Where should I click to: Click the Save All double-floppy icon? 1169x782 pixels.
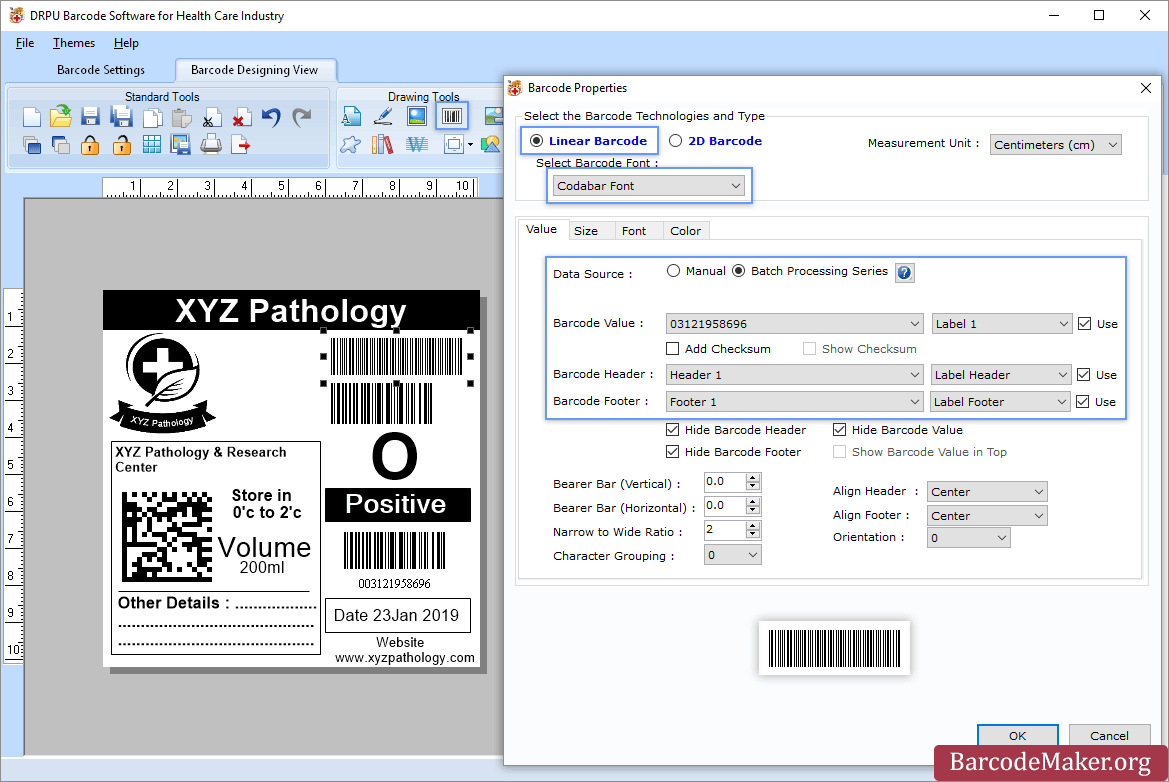click(121, 117)
